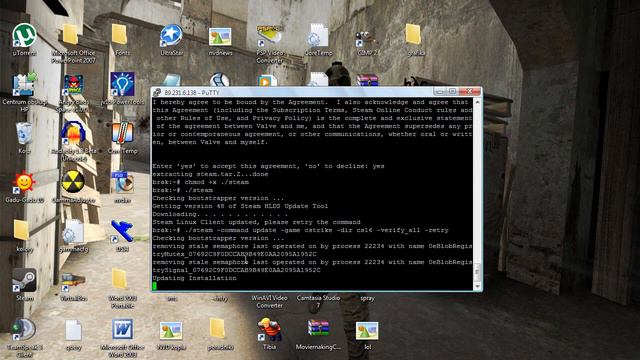Select the UltraStar shortcut icon

[x=171, y=36]
